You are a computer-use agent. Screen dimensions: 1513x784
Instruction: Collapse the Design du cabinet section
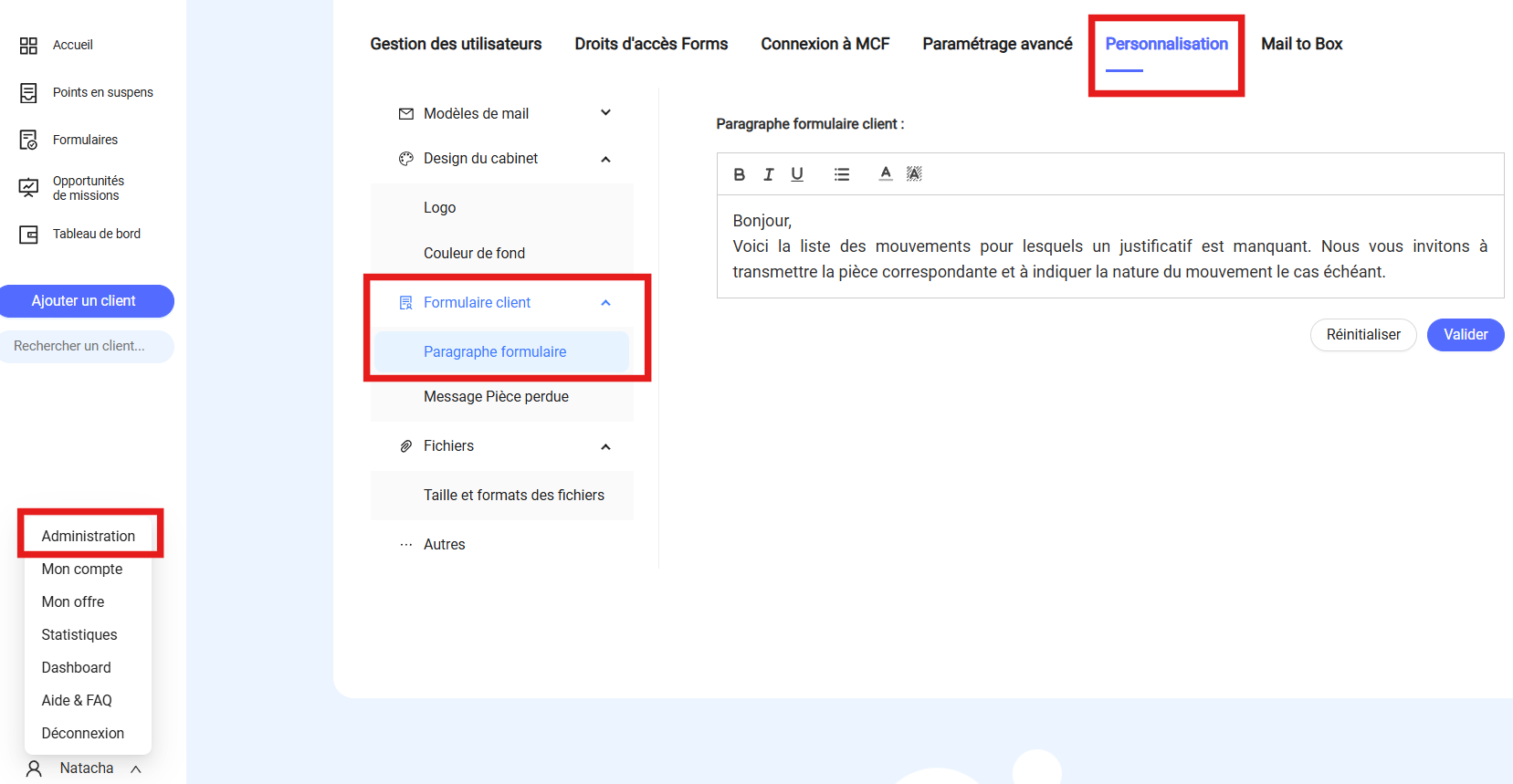coord(605,159)
